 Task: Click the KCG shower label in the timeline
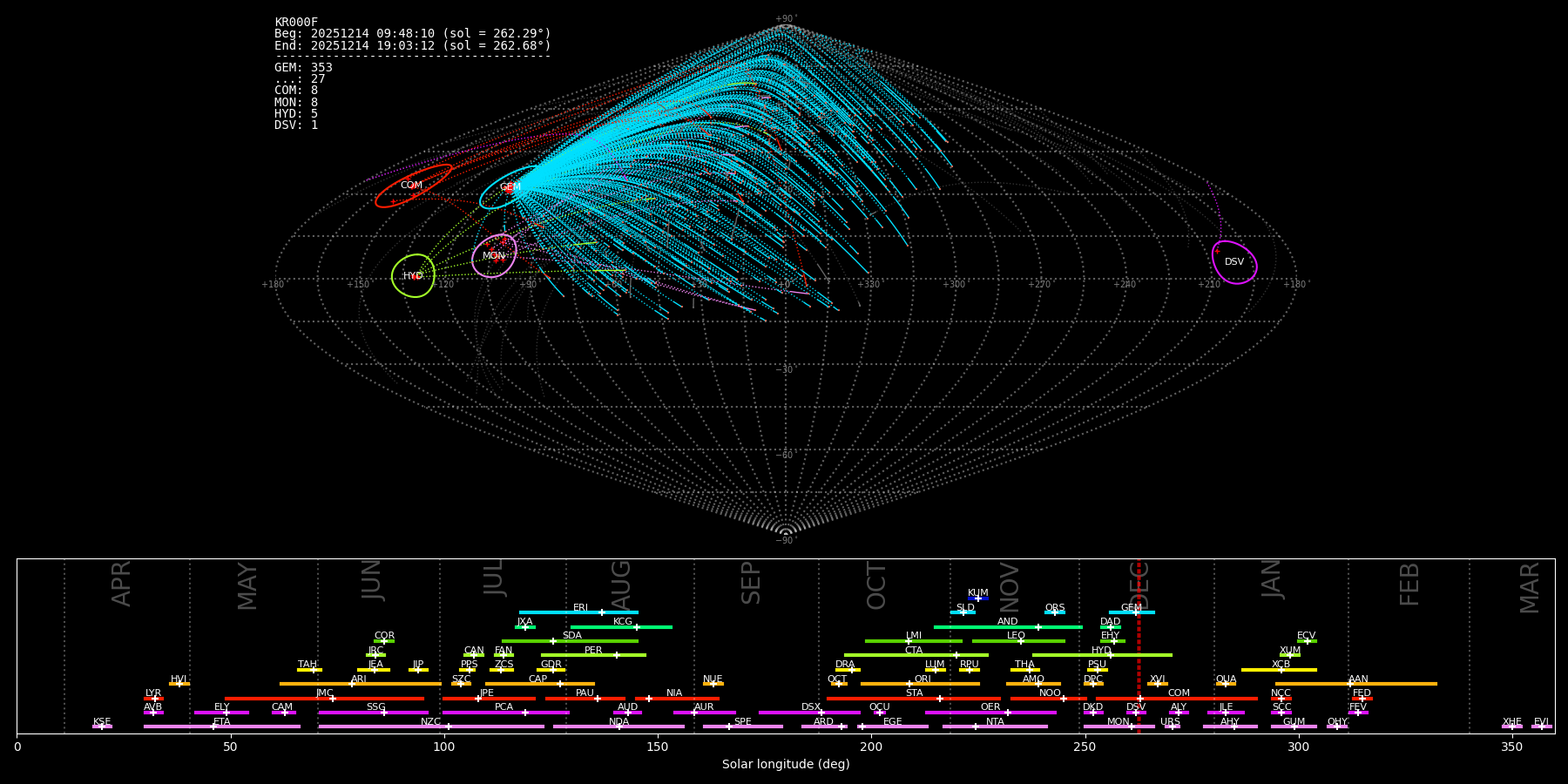click(x=623, y=622)
